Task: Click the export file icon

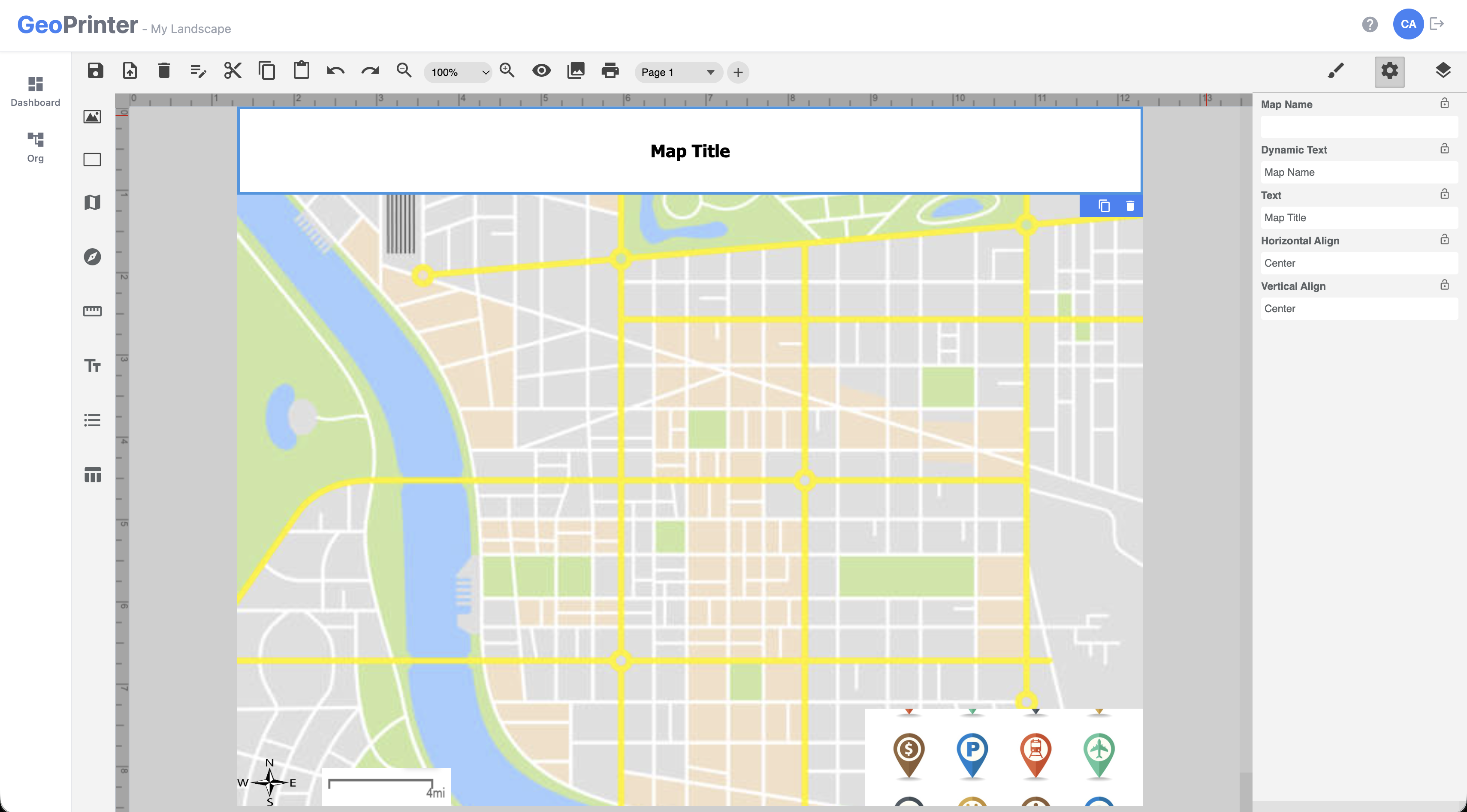Action: [x=130, y=71]
